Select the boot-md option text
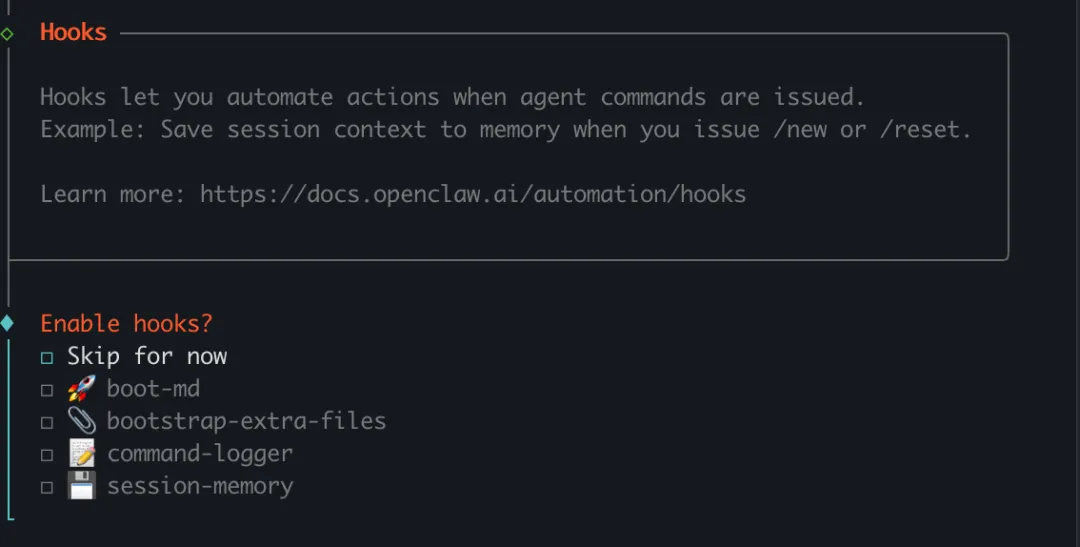This screenshot has width=1080, height=547. point(153,389)
